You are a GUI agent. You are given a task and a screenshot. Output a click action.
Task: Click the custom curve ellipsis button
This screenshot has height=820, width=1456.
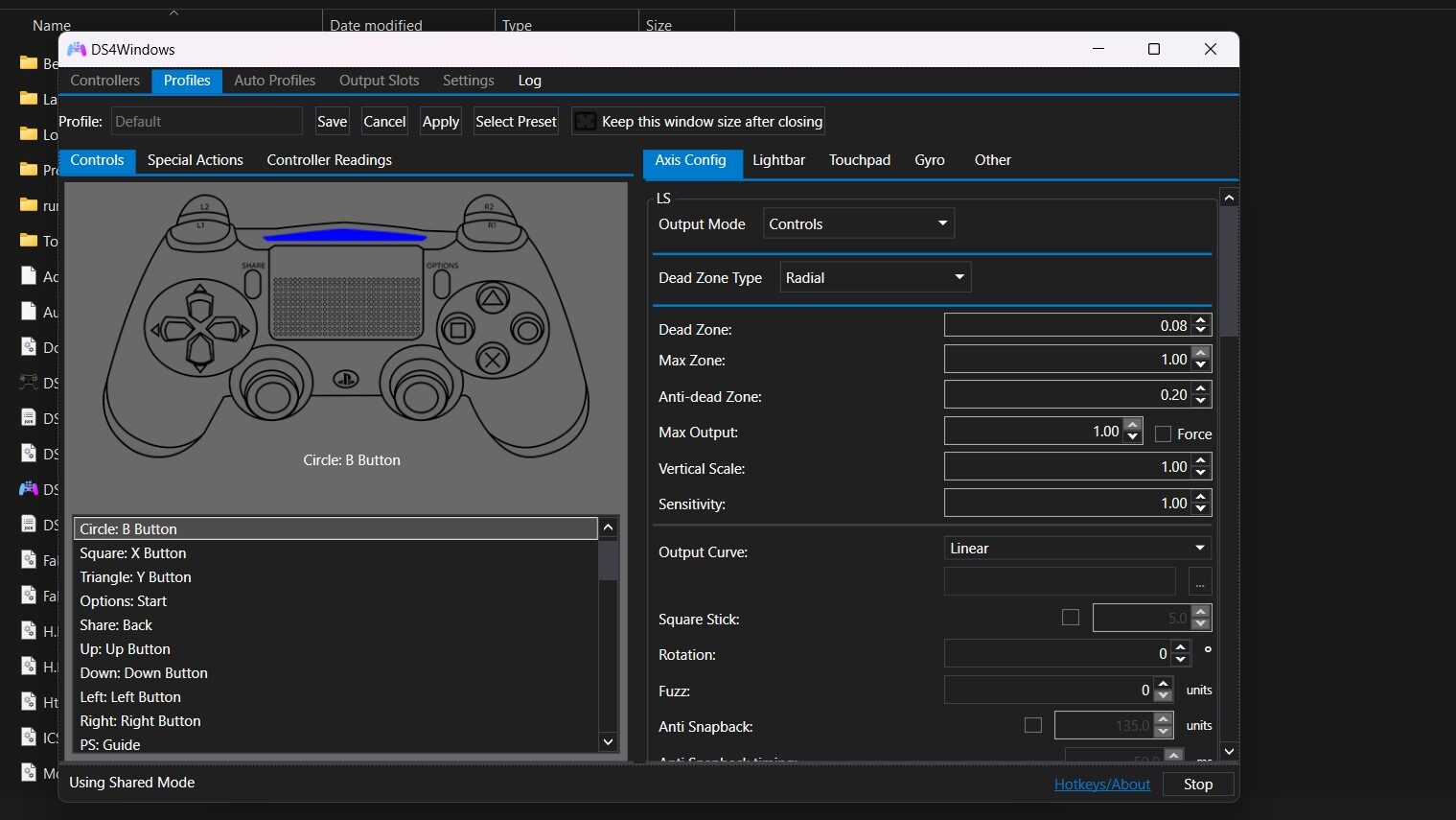point(1200,582)
